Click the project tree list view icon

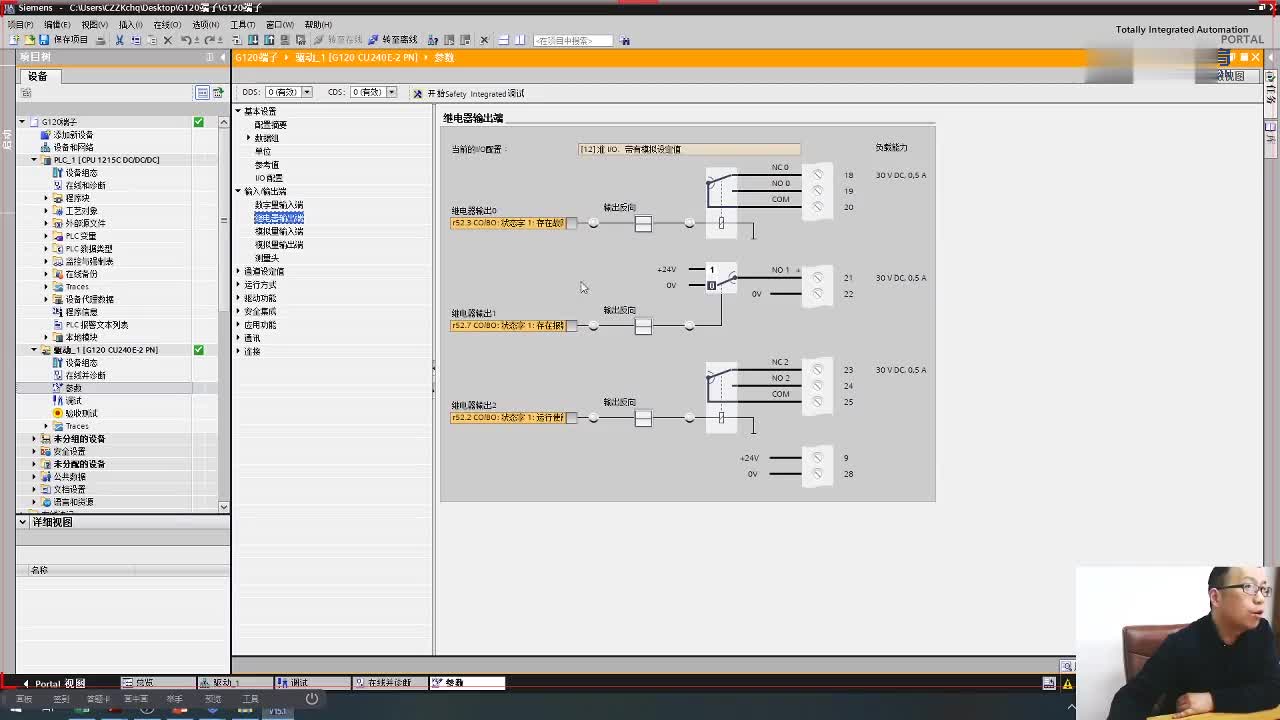[202, 92]
